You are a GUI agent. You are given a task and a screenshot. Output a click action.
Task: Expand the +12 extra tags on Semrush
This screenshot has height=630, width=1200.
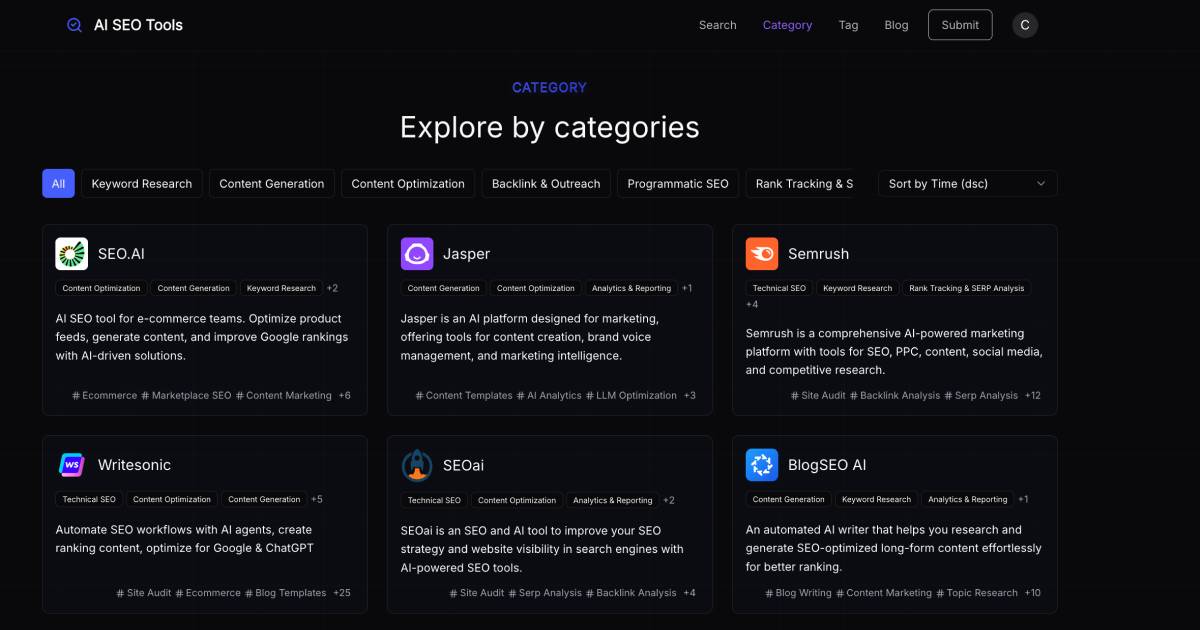(1034, 395)
